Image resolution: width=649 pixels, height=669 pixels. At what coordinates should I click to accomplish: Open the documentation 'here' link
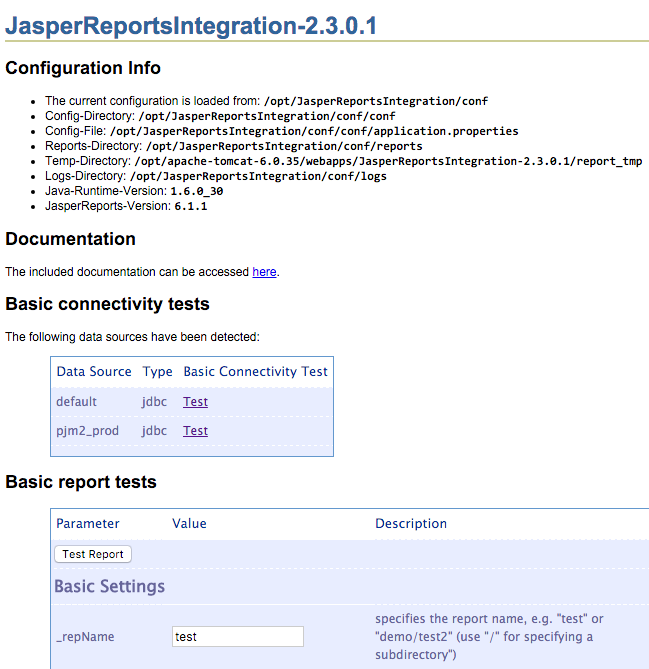coord(264,271)
